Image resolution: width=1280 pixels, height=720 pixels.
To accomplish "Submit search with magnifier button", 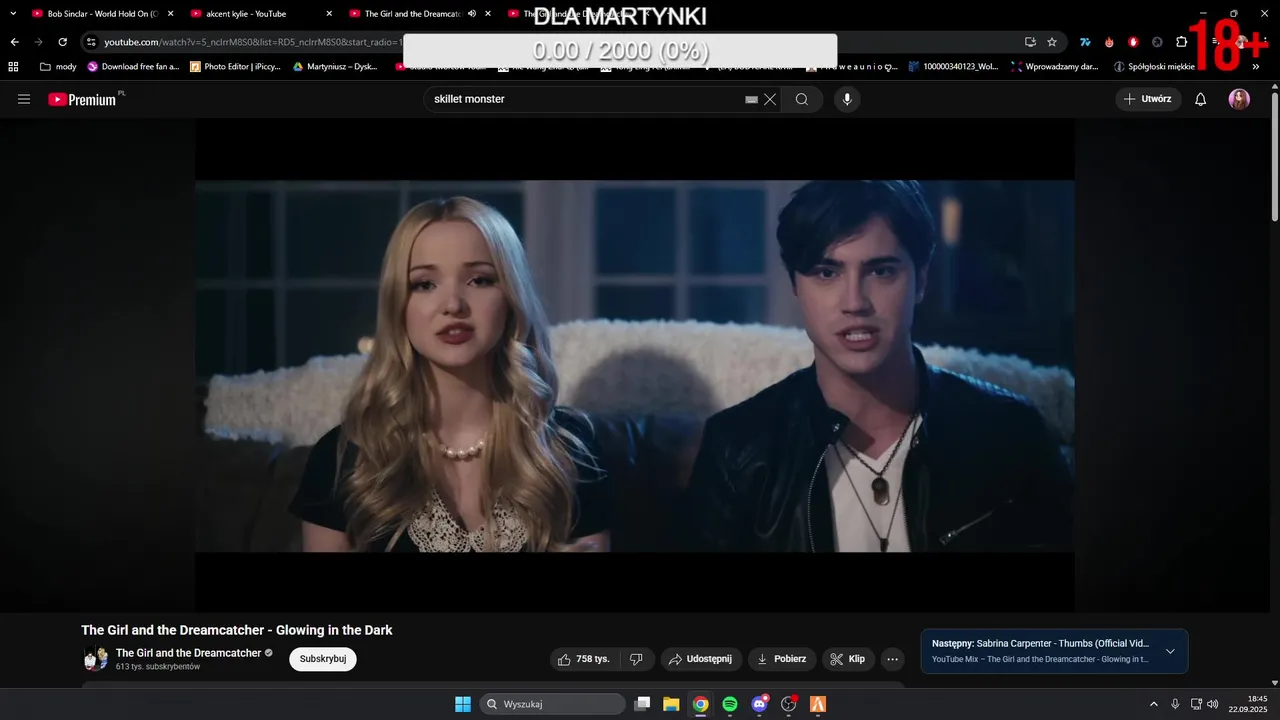I will tap(802, 99).
